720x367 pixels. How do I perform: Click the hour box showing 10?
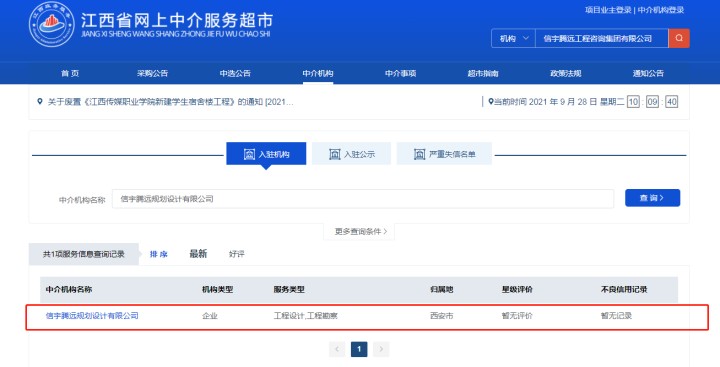tap(633, 102)
